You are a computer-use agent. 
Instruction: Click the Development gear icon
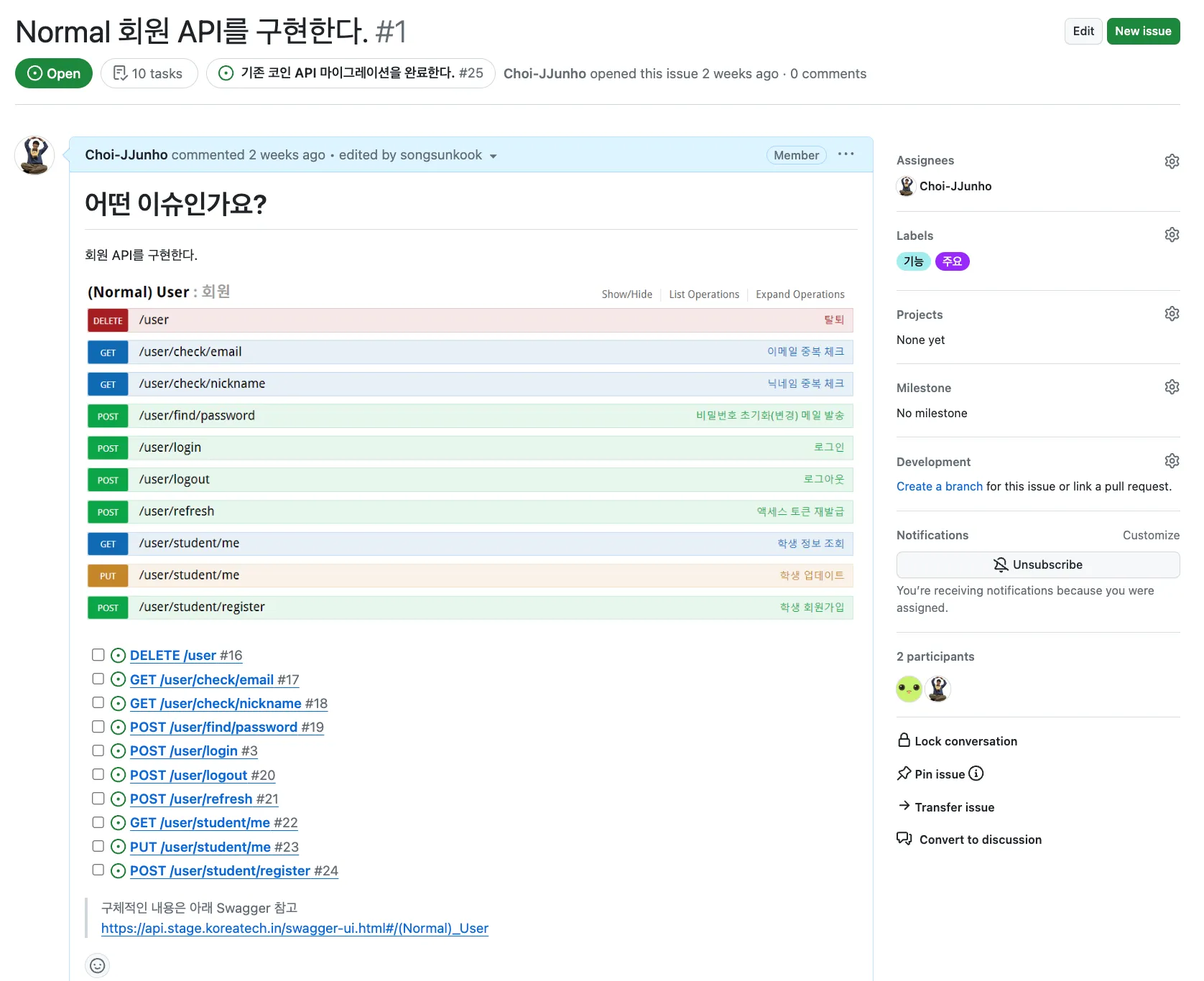click(1171, 461)
